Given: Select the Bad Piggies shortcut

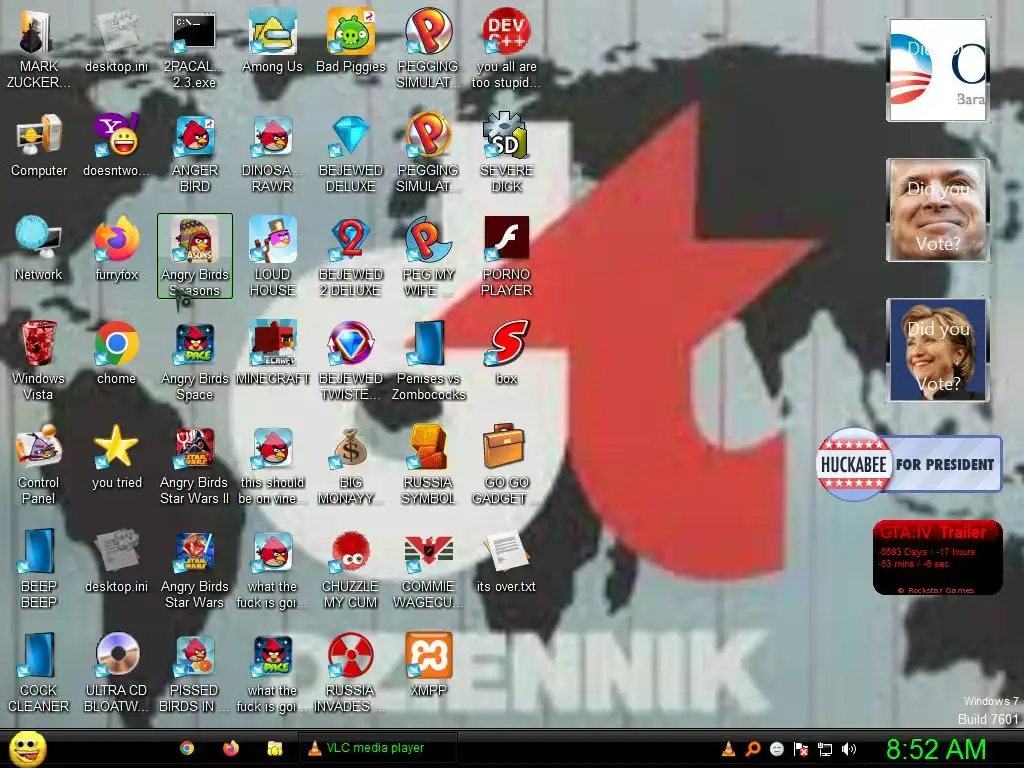Looking at the screenshot, I should pyautogui.click(x=351, y=41).
